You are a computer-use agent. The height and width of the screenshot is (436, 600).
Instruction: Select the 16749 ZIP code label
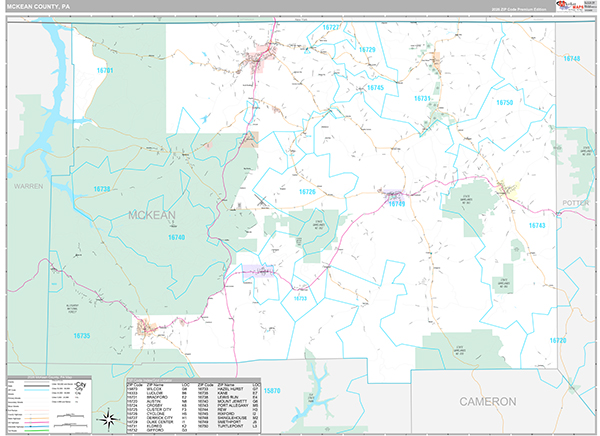(x=397, y=204)
